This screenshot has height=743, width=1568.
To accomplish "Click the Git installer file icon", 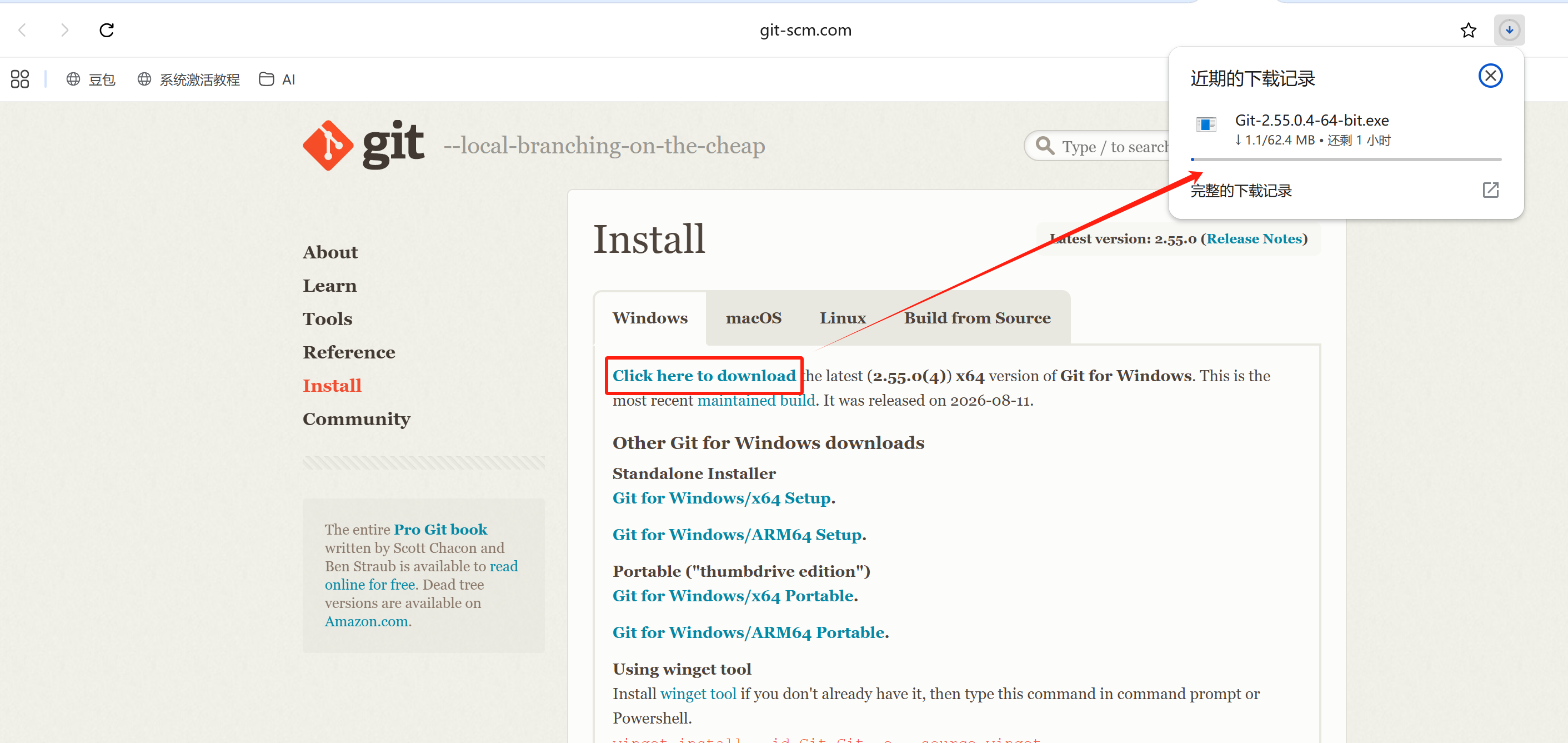I will (1206, 124).
